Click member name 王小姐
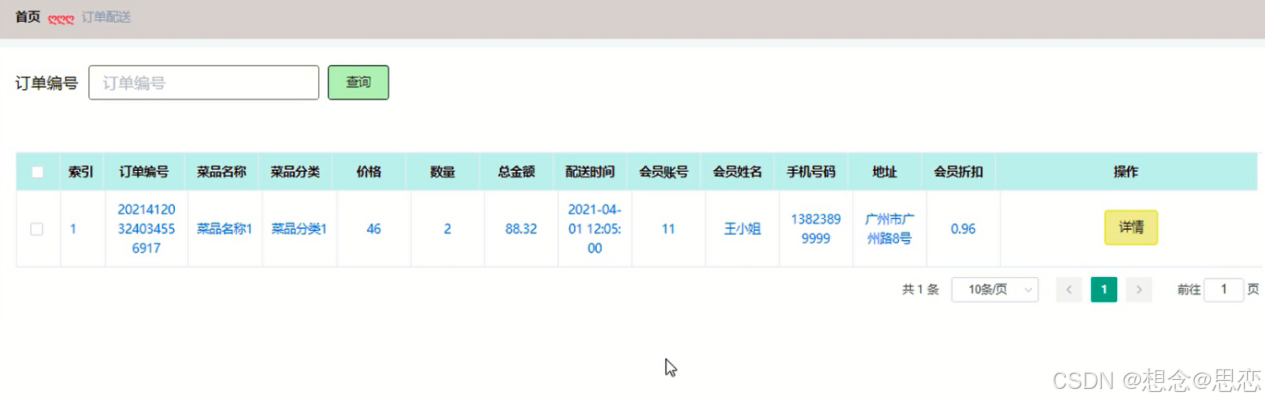Screen dimensions: 1265x402 742,229
